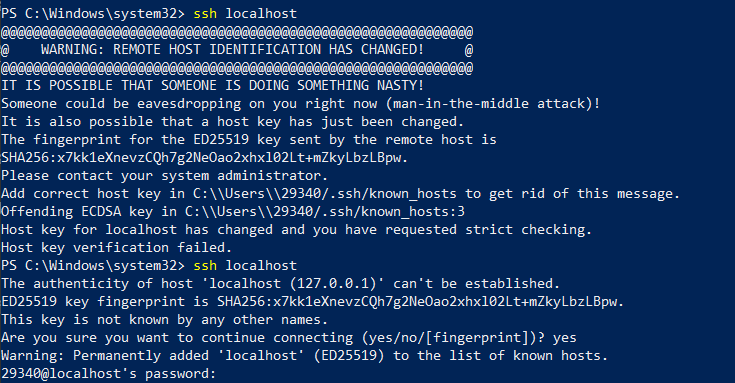Click the 'requested strict checking' line
This screenshot has width=735, height=383.
296,230
